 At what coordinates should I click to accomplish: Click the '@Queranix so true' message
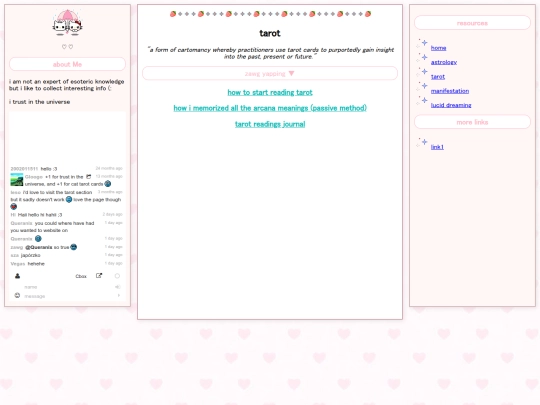point(47,247)
